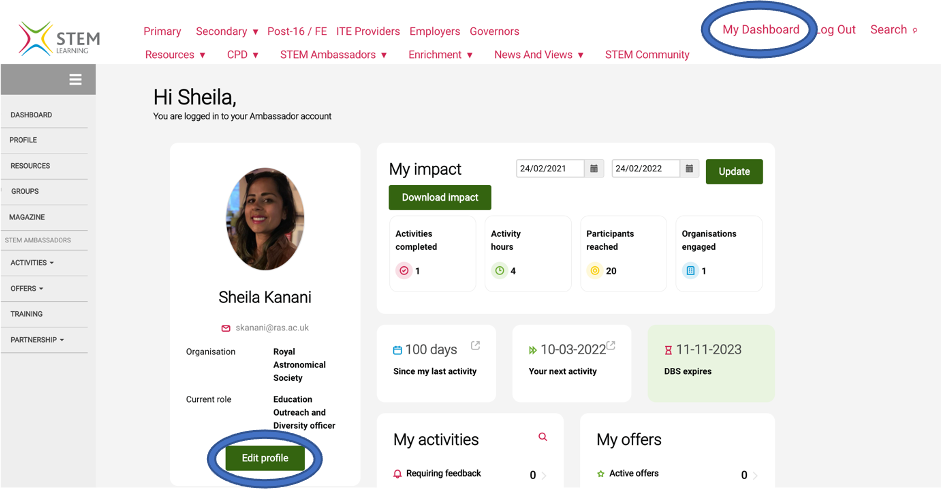The width and height of the screenshot is (941, 489).
Task: Expand the Activities sidebar submenu
Action: point(32,263)
